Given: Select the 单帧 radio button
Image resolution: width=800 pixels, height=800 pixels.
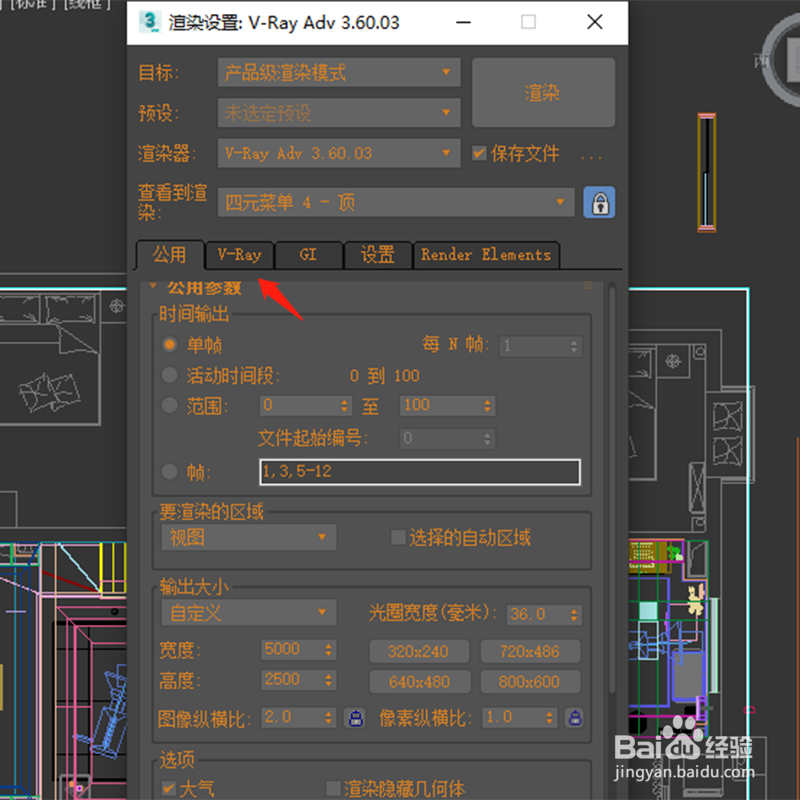Looking at the screenshot, I should 169,344.
